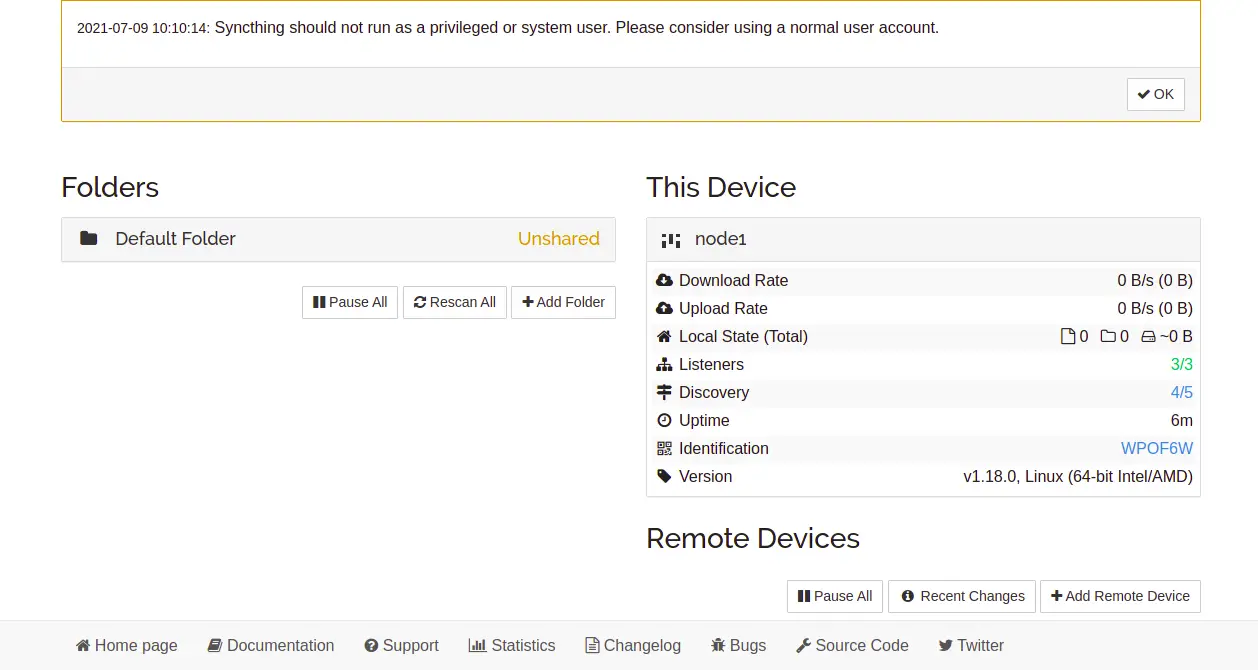Viewport: 1258px width, 670px height.
Task: Open the Support footer link
Action: coord(401,646)
